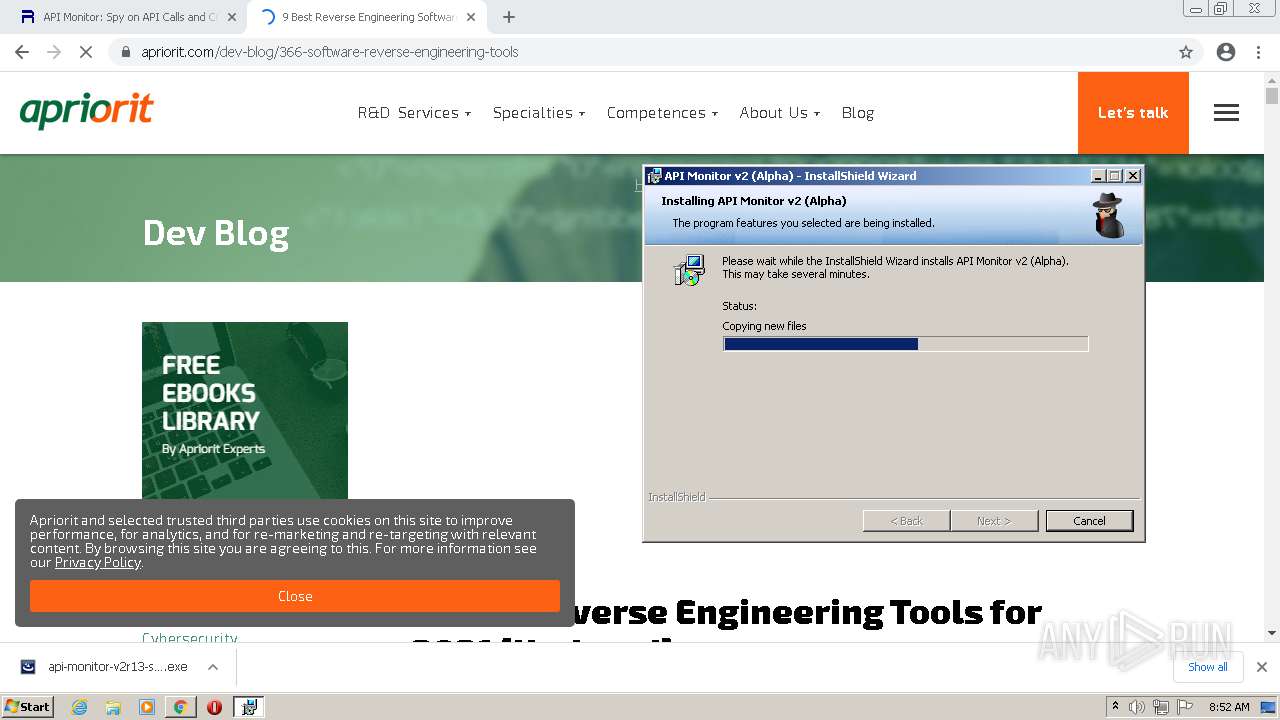1280x720 pixels.
Task: Click the Apriorit logo
Action: 87,110
